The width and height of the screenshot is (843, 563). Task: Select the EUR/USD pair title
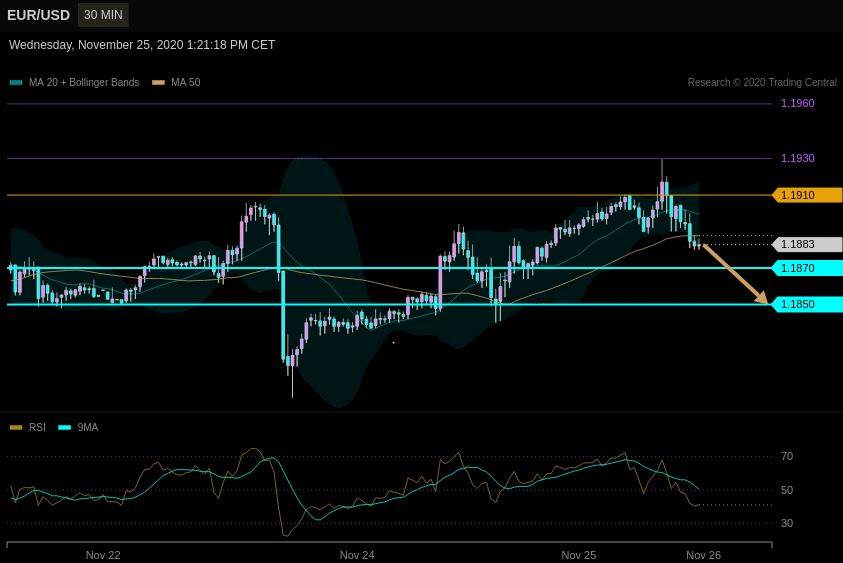pyautogui.click(x=38, y=15)
